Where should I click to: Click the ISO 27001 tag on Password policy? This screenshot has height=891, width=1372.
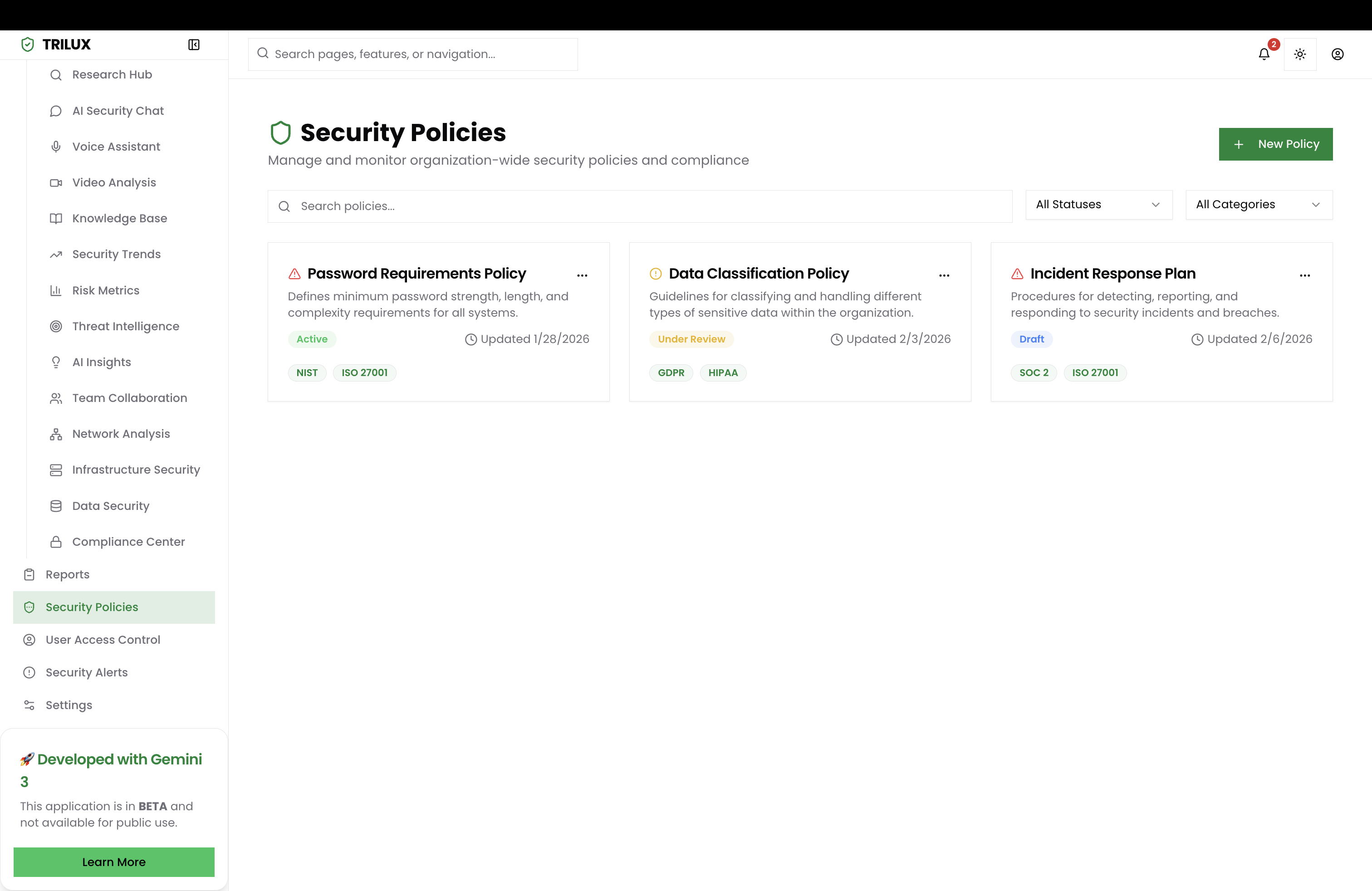click(364, 373)
